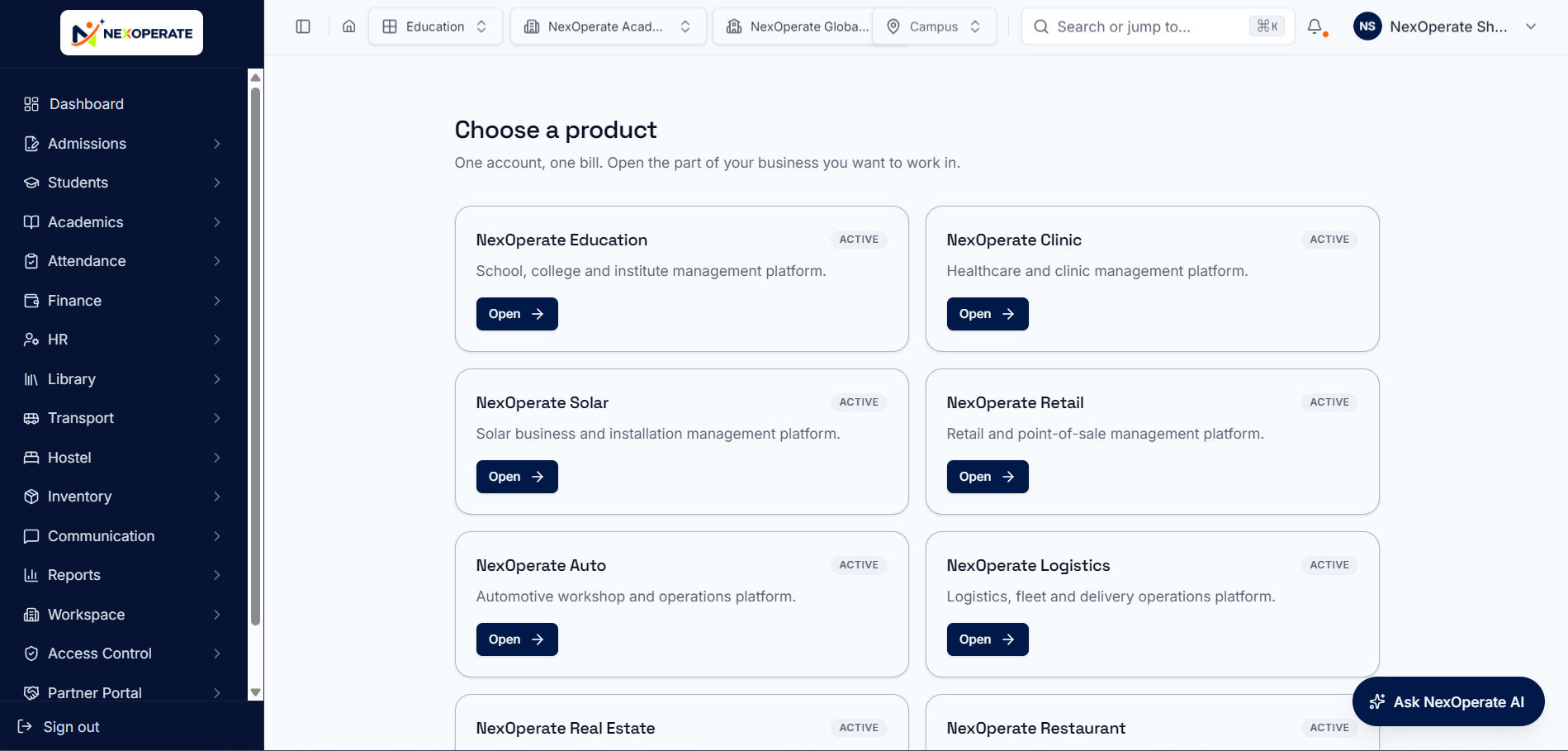Screen dimensions: 1568x751
Task: Click the Communication chat icon
Action: pos(31,536)
